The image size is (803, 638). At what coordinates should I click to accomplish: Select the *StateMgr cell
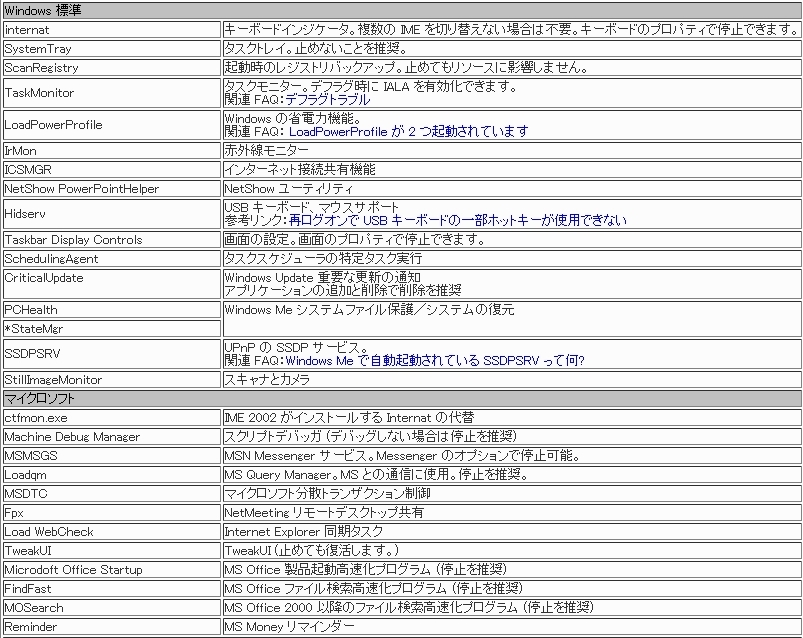pos(112,329)
